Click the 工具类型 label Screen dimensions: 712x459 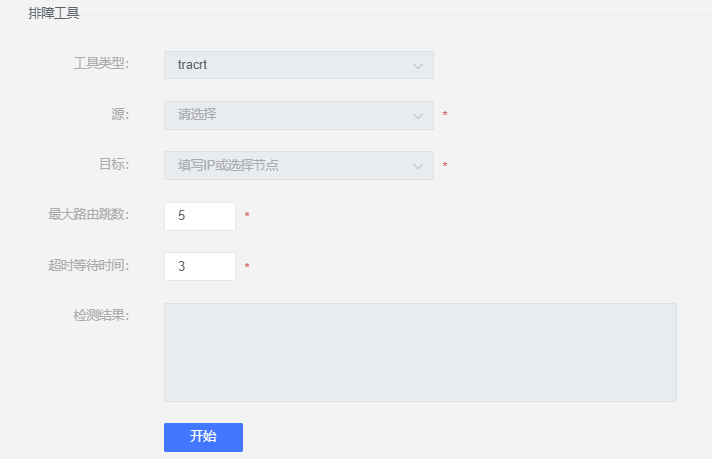[x=101, y=63]
